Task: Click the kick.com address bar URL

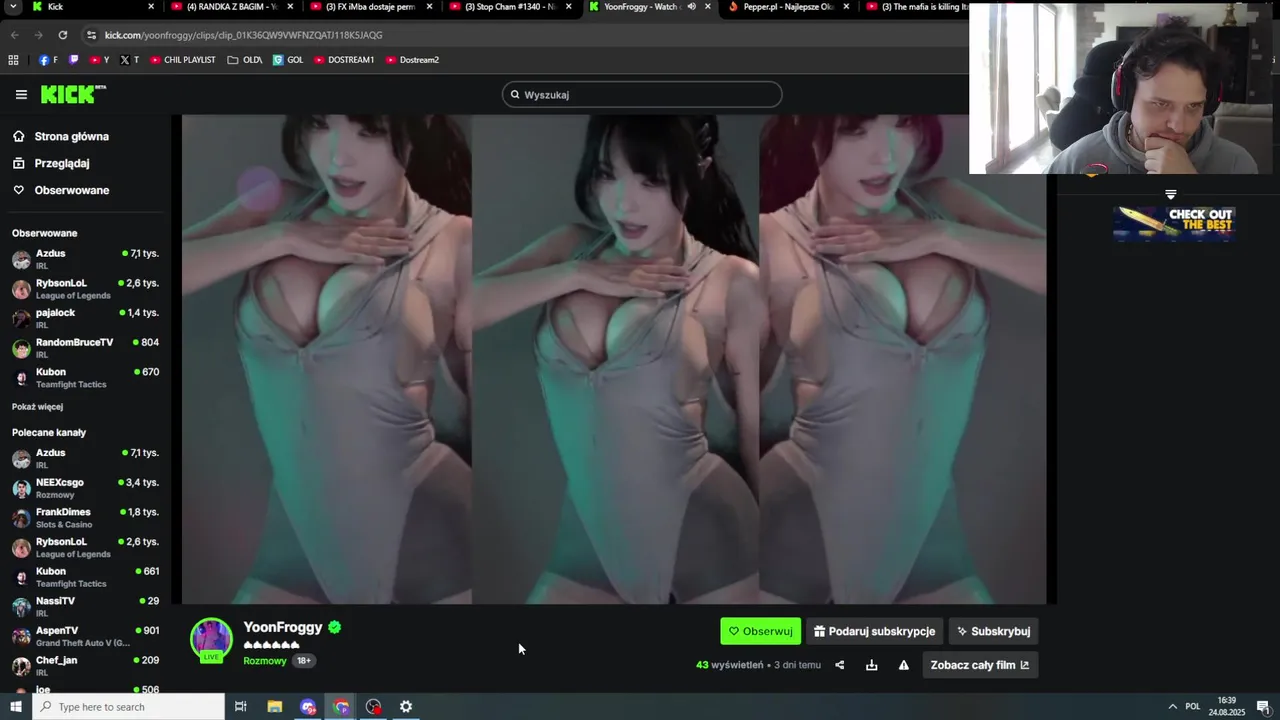Action: click(243, 35)
